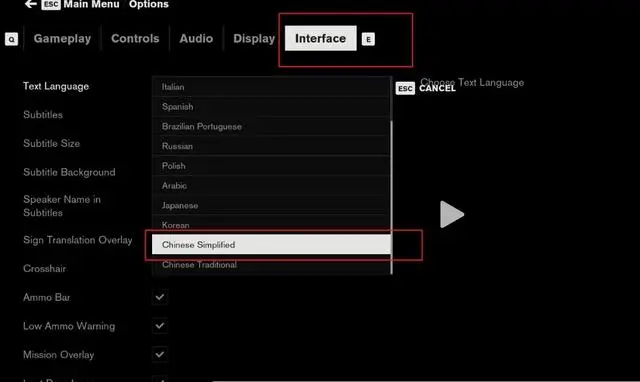The height and width of the screenshot is (382, 640).
Task: Pick Arabic as text language
Action: (x=271, y=186)
